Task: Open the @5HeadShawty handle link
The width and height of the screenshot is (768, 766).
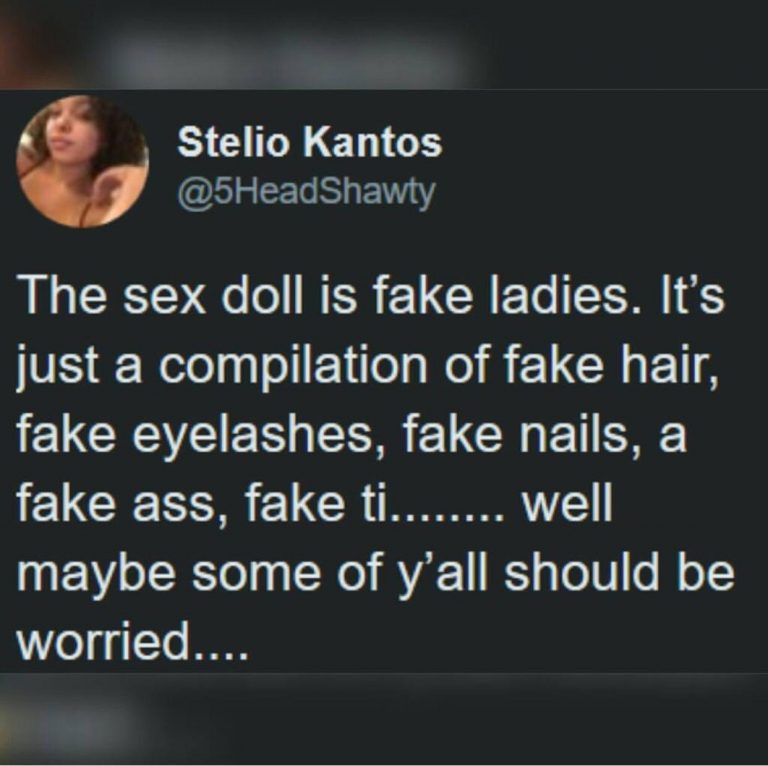Action: (x=306, y=193)
